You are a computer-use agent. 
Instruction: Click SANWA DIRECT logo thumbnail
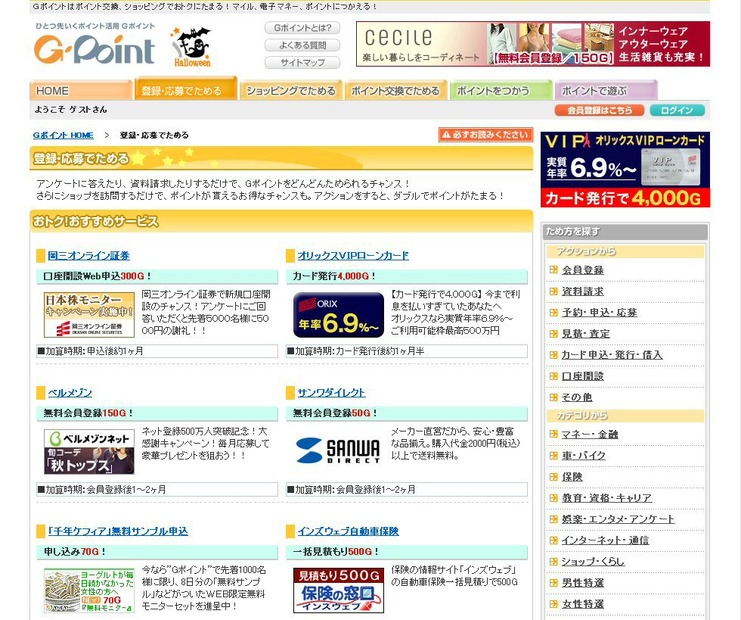pos(338,450)
